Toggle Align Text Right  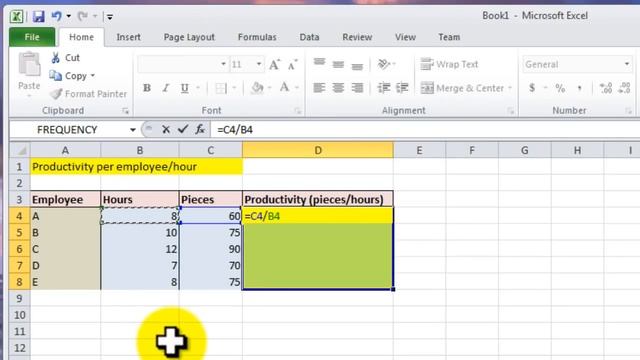point(357,88)
